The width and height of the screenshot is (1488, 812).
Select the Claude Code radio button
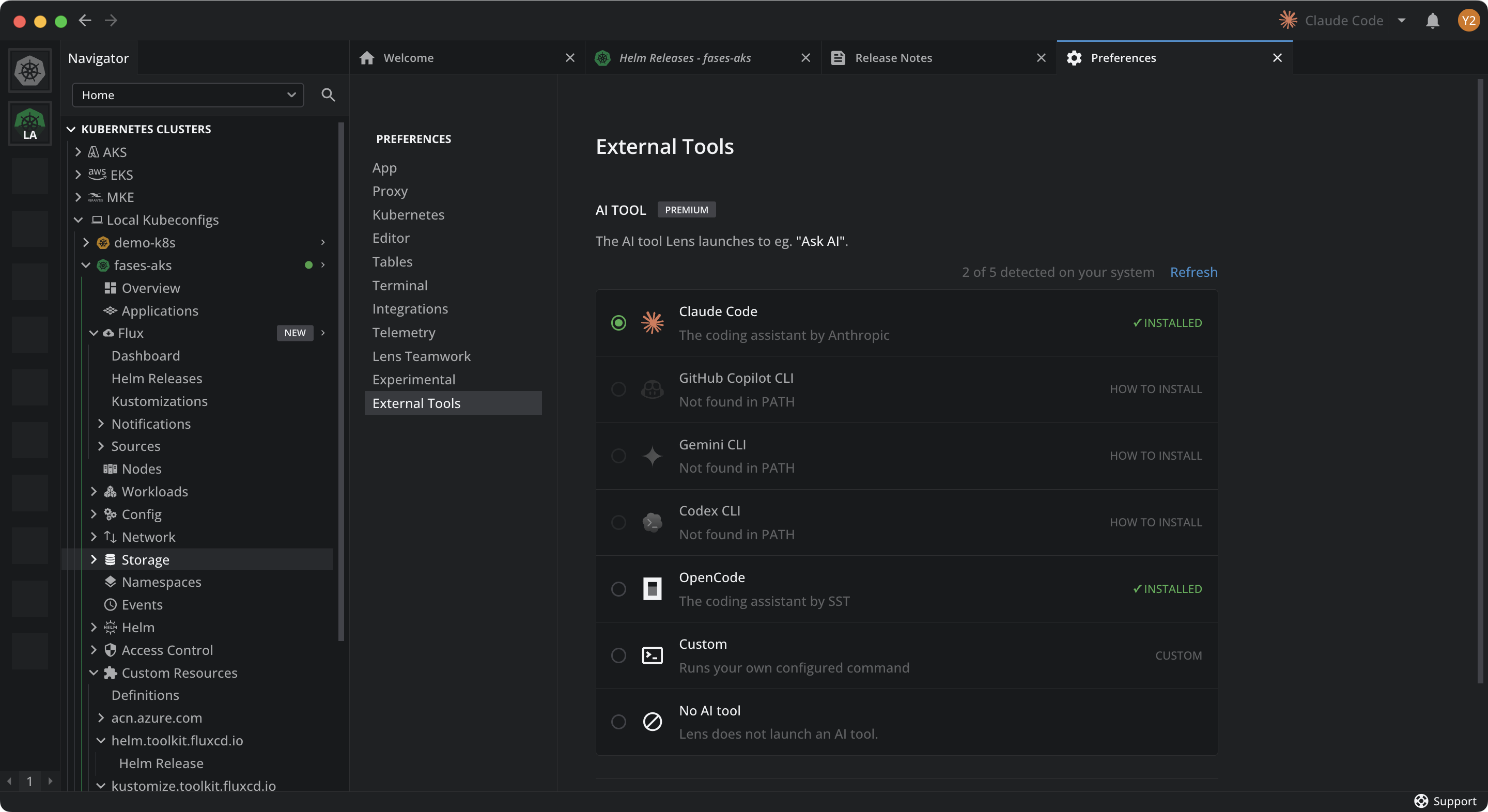click(618, 323)
